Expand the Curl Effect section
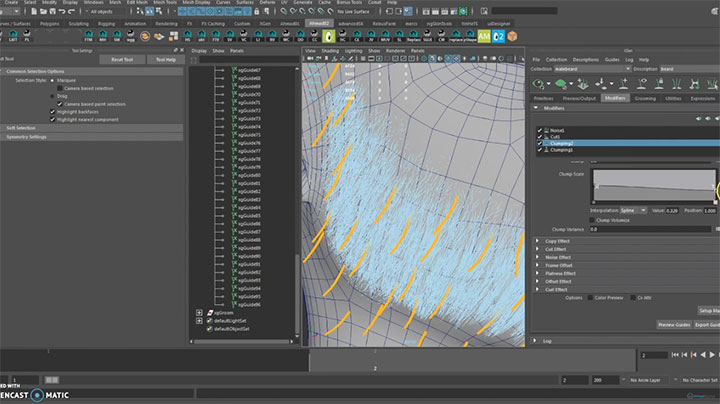The height and width of the screenshot is (404, 720). pyautogui.click(x=538, y=290)
